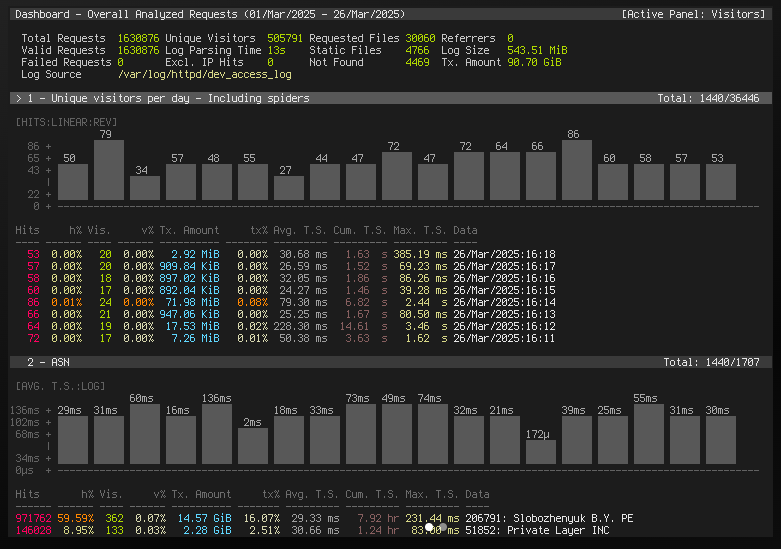Click the visitors chart bar labeled 50
The width and height of the screenshot is (781, 549).
click(x=73, y=182)
